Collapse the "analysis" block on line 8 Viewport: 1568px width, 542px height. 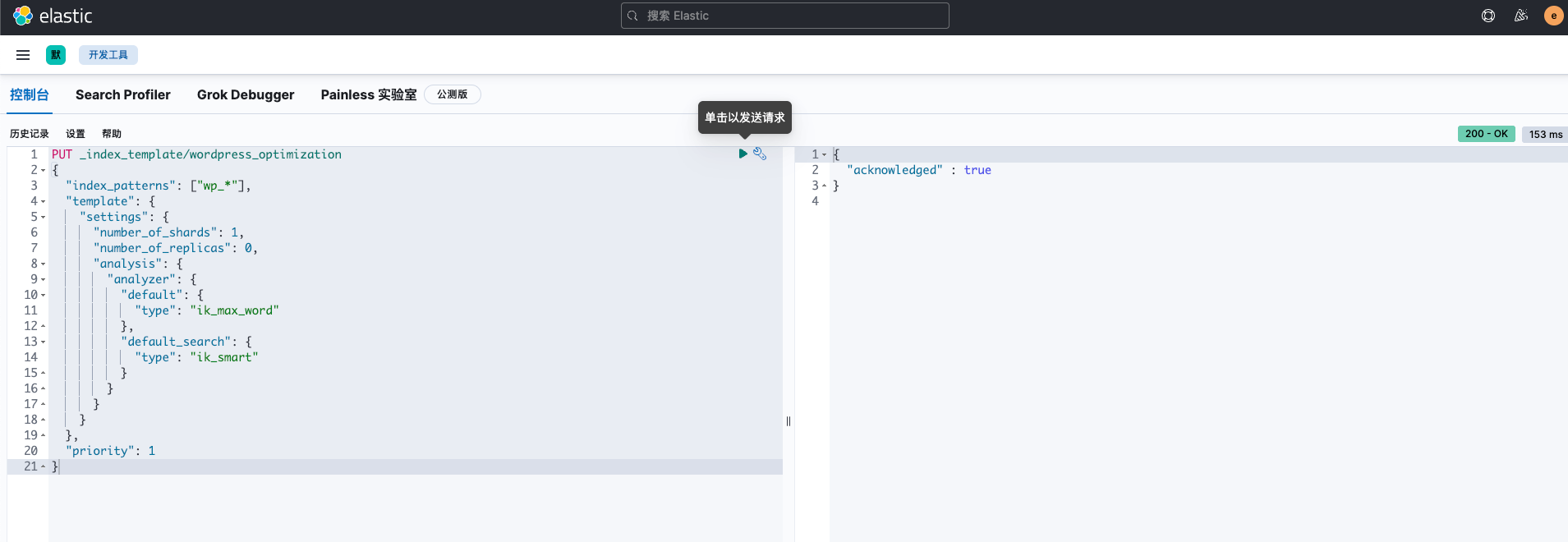[x=44, y=264]
